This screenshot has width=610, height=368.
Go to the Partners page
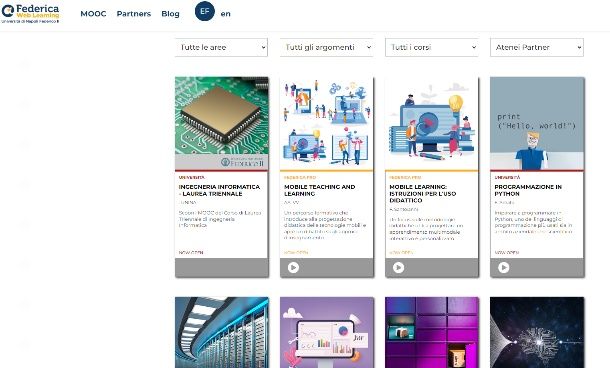tap(134, 14)
